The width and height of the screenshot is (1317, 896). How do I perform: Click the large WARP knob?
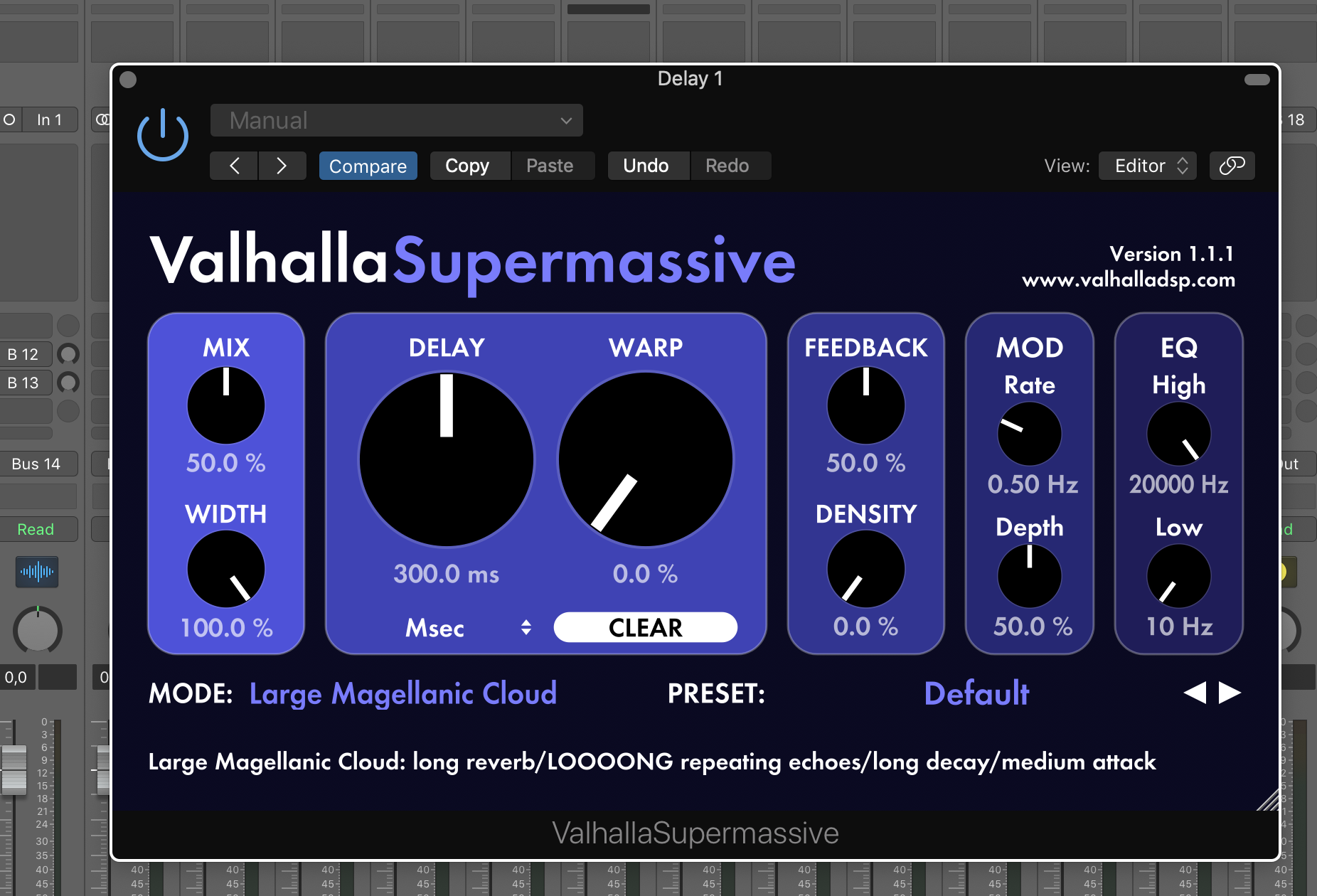pos(646,459)
